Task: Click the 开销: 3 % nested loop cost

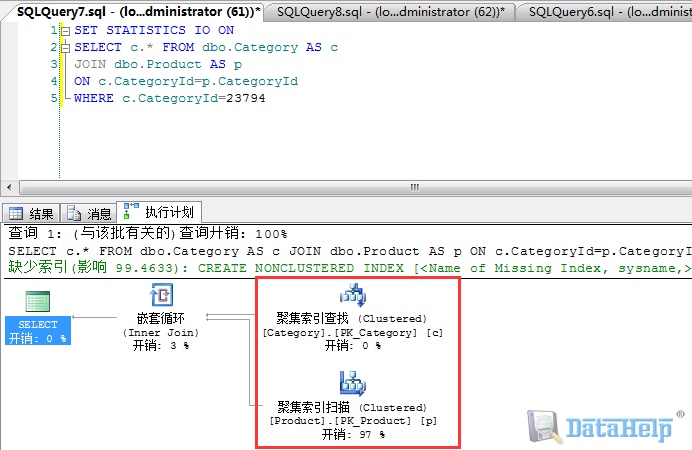Action: click(161, 345)
